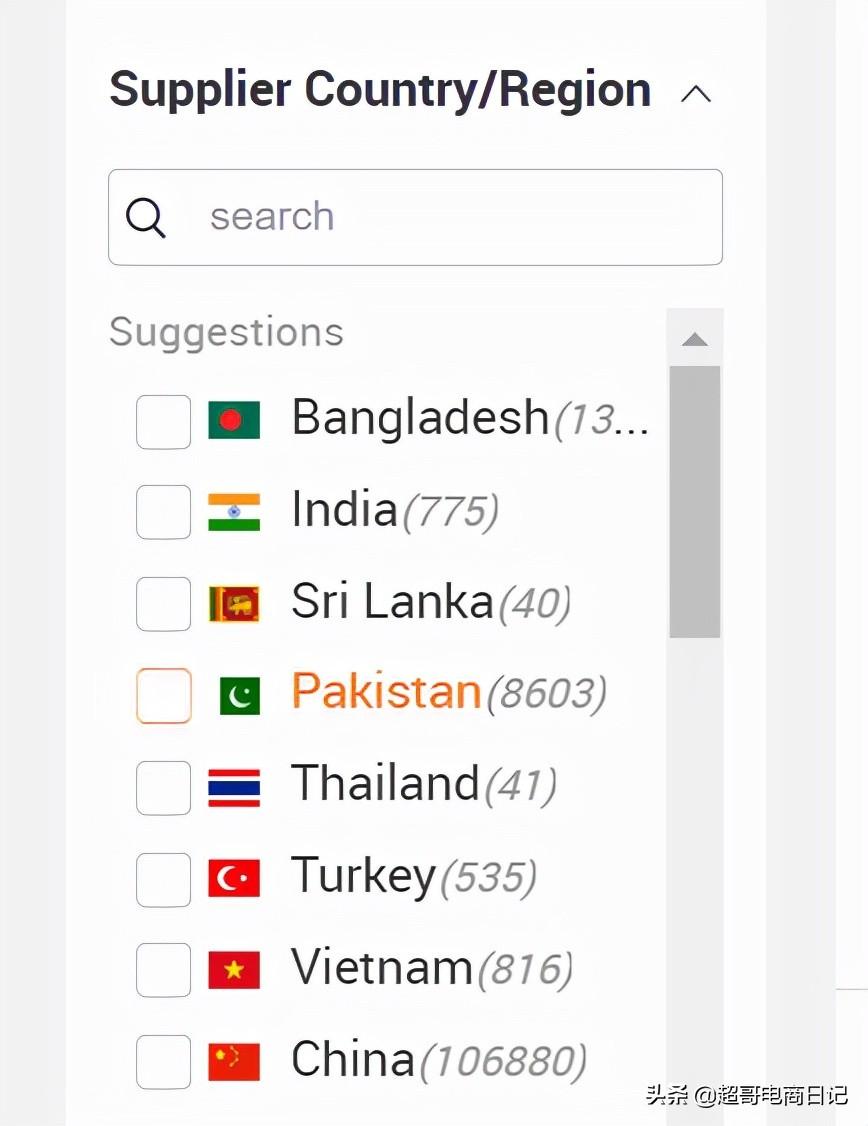Click the Pakistan flag icon
Image resolution: width=868 pixels, height=1126 pixels.
click(x=240, y=696)
